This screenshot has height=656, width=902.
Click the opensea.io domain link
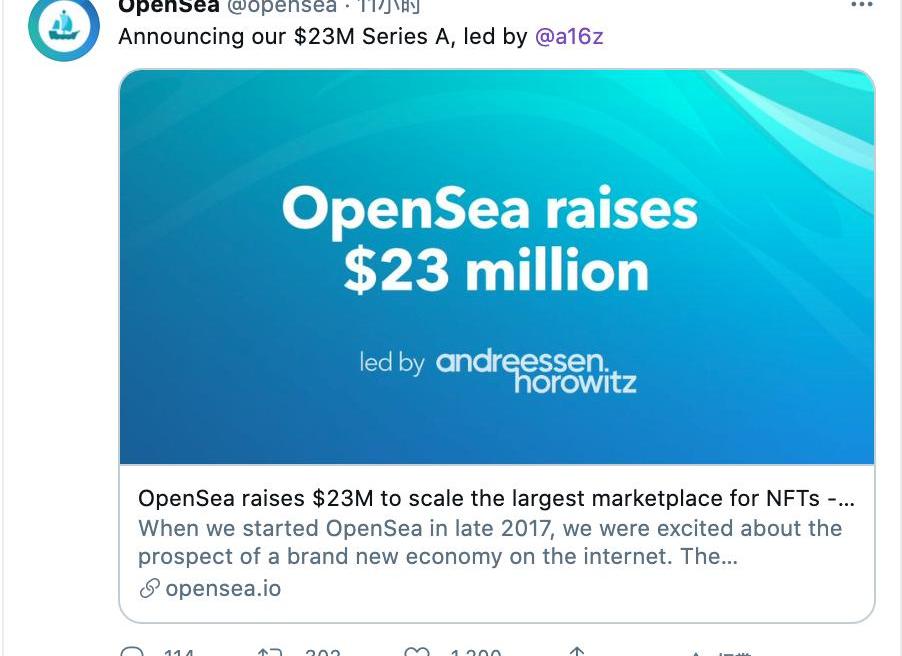pyautogui.click(x=223, y=589)
